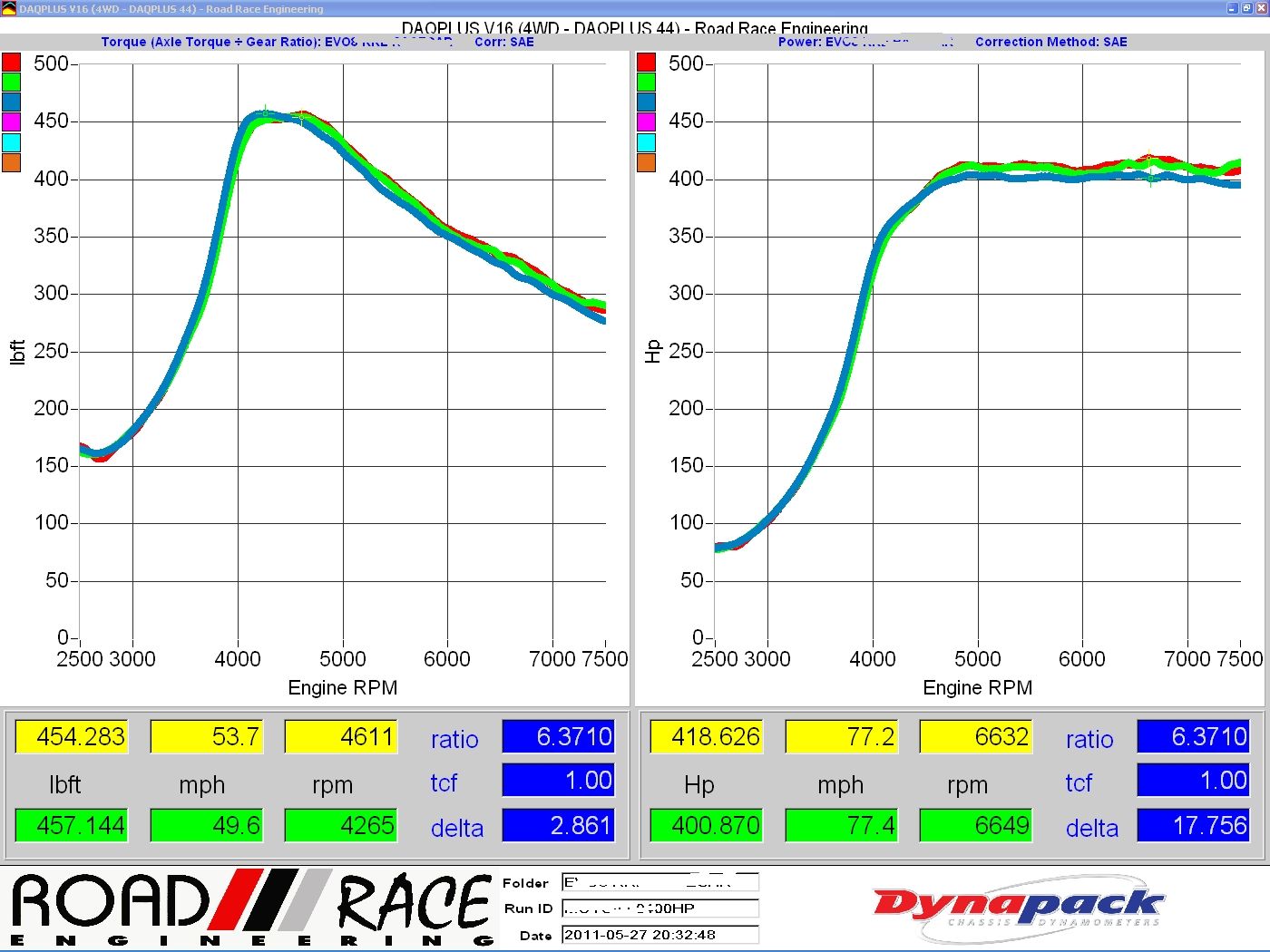Click the power ratio value 6.3710
The width and height of the screenshot is (1270, 952).
tap(1194, 736)
